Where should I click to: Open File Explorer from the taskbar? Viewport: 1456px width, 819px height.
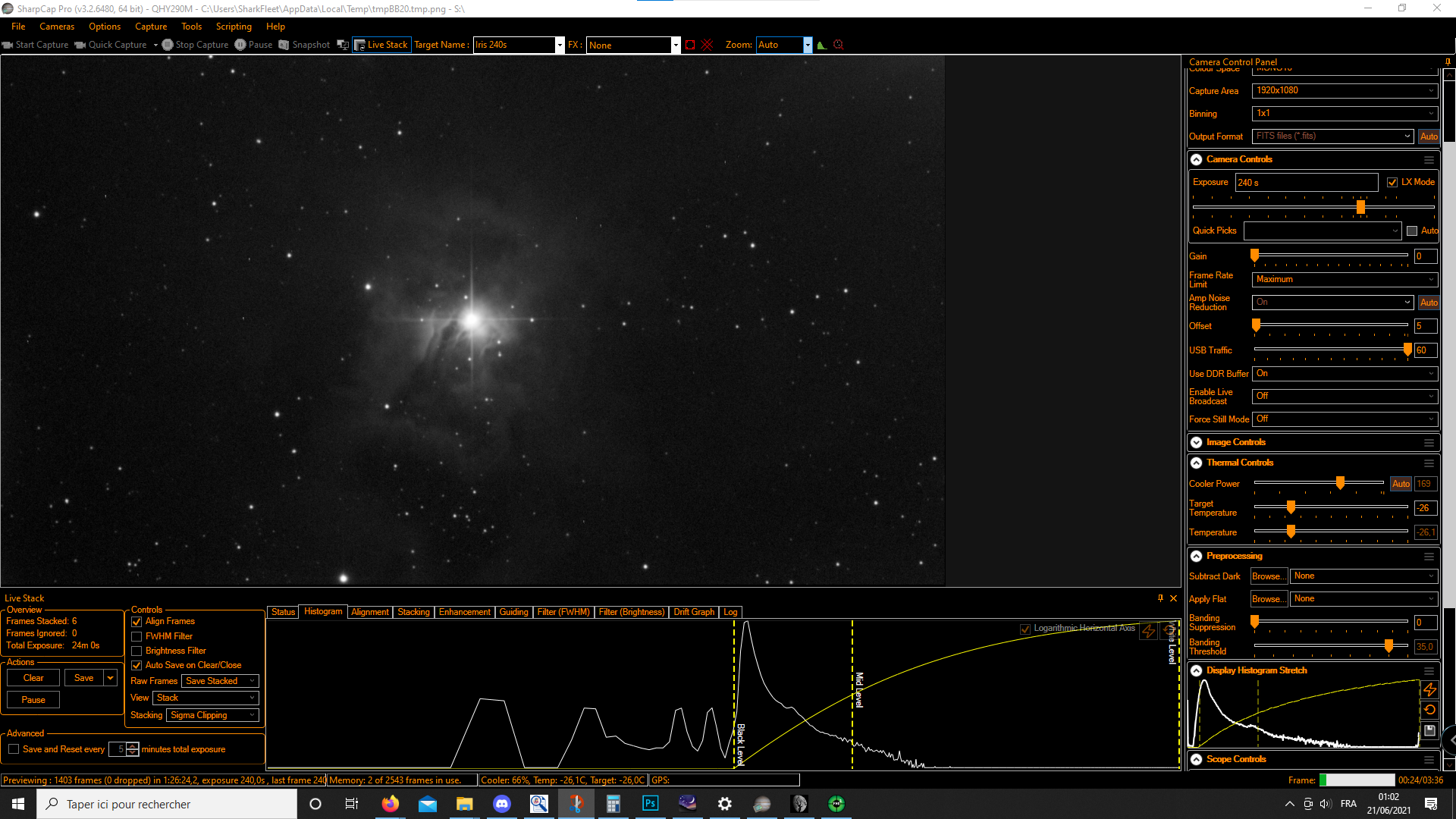pyautogui.click(x=465, y=804)
